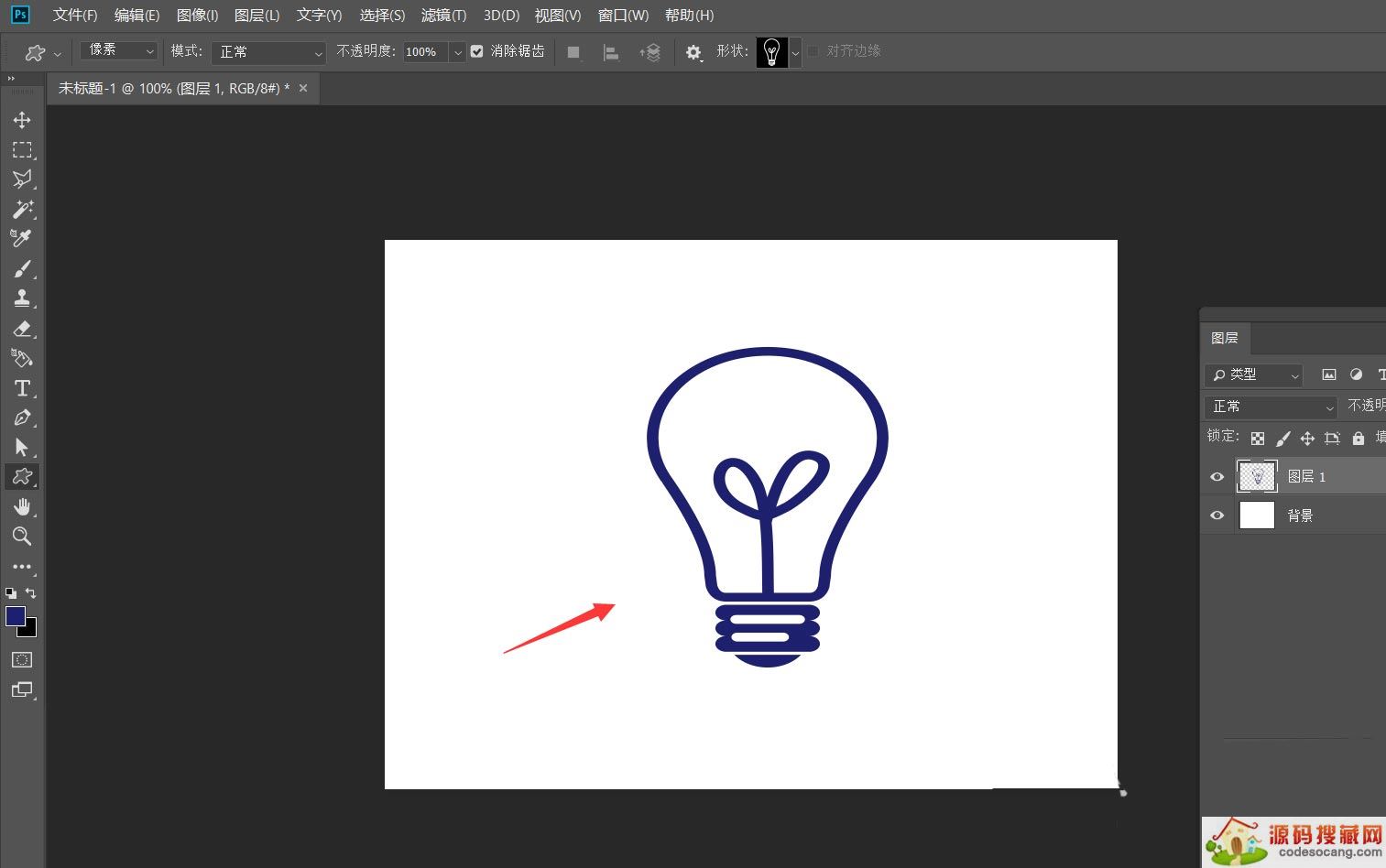Lock all layer attributes

1359,439
